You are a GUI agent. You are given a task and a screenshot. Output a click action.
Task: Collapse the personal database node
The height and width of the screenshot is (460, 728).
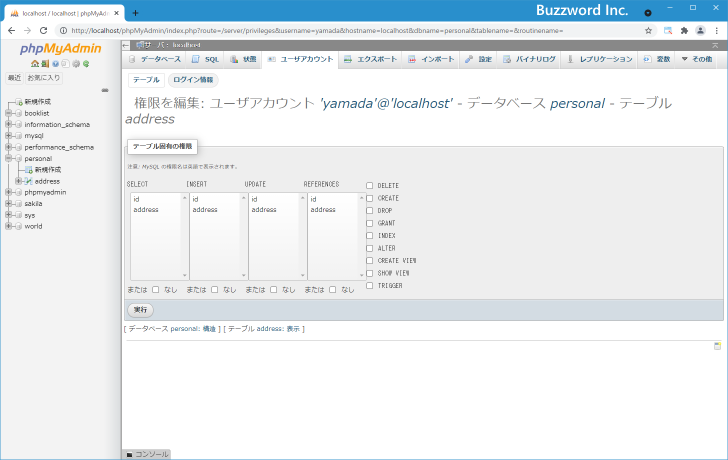click(x=8, y=158)
